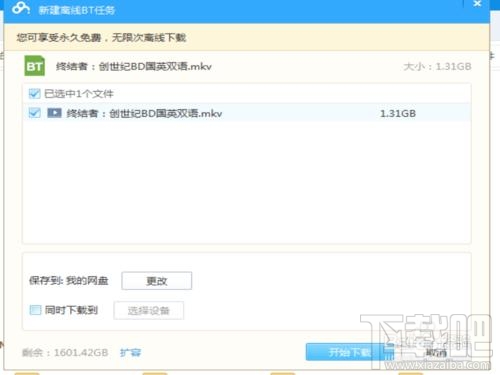
Task: Click the 1.31GB size value in file row
Action: (x=398, y=114)
